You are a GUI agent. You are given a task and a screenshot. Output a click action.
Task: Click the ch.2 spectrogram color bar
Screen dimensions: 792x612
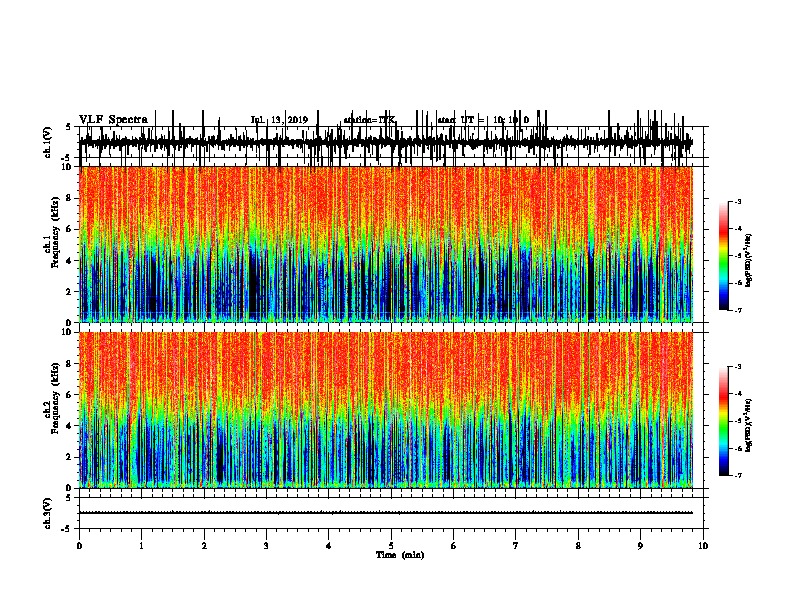pyautogui.click(x=723, y=421)
